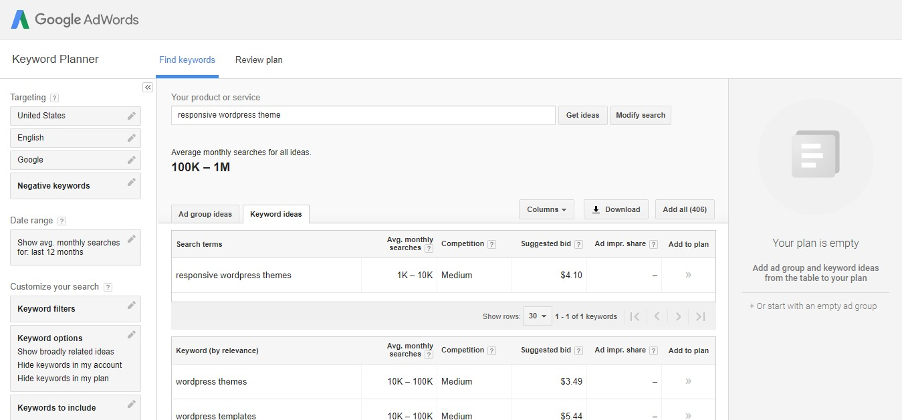Image resolution: width=902 pixels, height=420 pixels.
Task: Open Ad impr. share help in Keyword relevance table
Action: pyautogui.click(x=653, y=350)
